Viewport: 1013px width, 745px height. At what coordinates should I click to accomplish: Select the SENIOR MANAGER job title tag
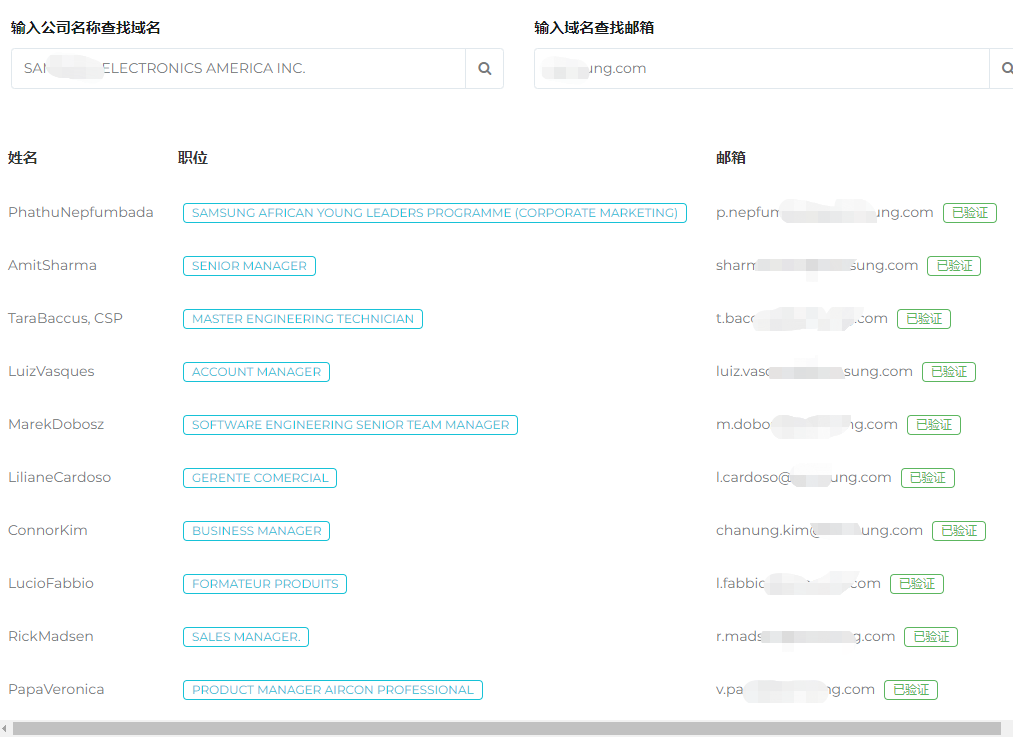tap(249, 266)
